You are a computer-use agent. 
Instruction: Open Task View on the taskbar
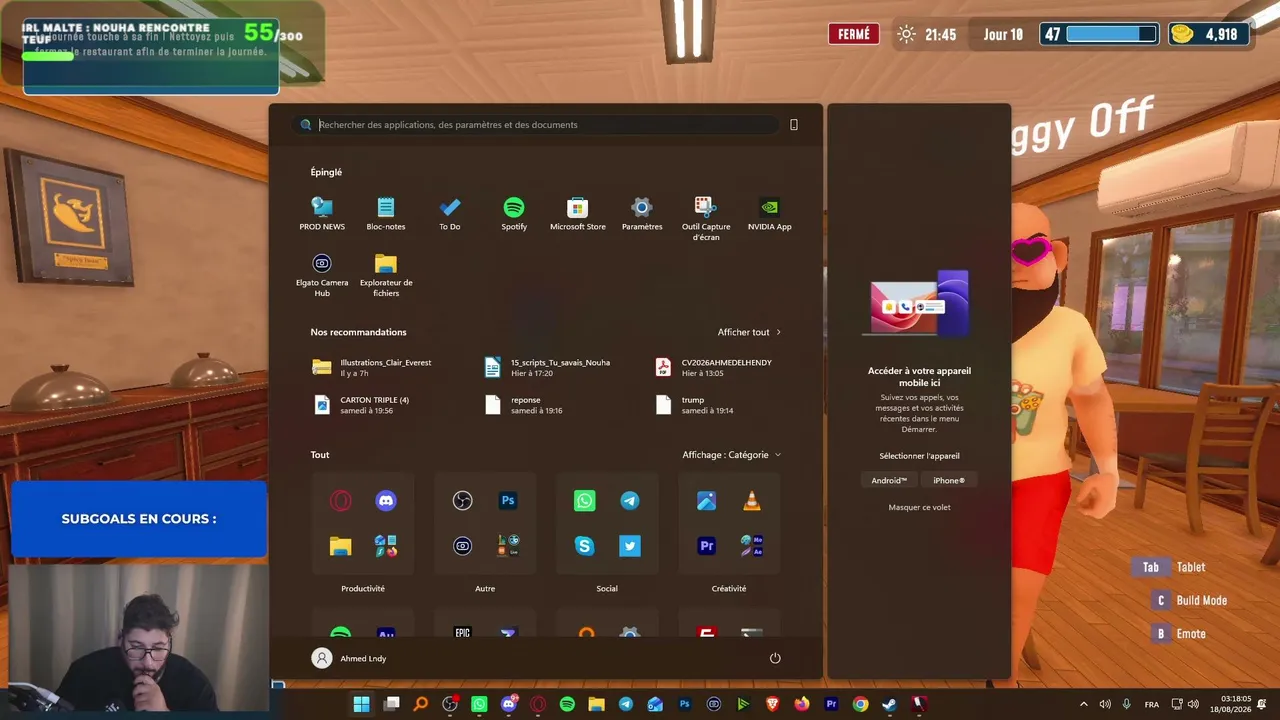[392, 704]
